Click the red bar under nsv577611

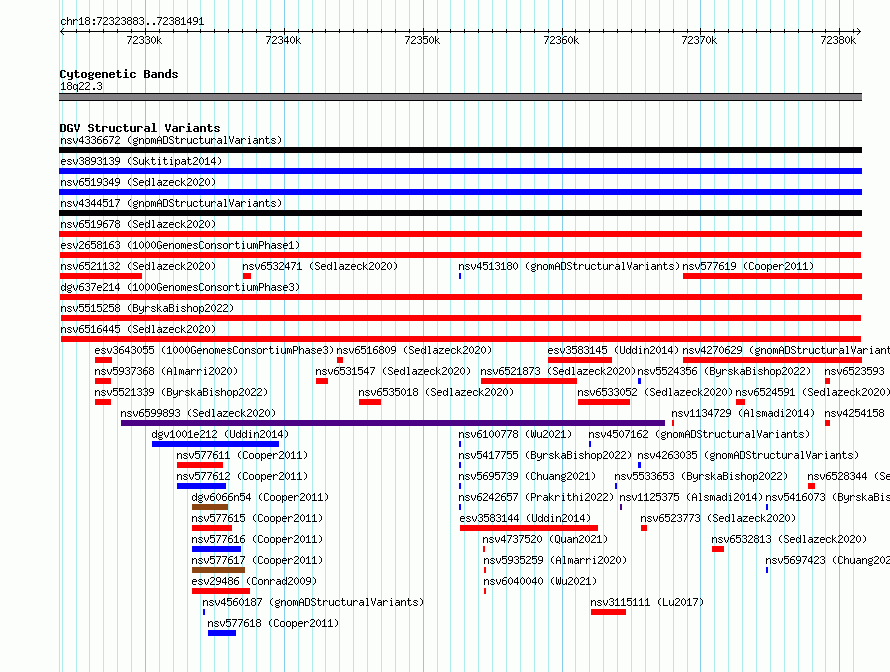(200, 465)
